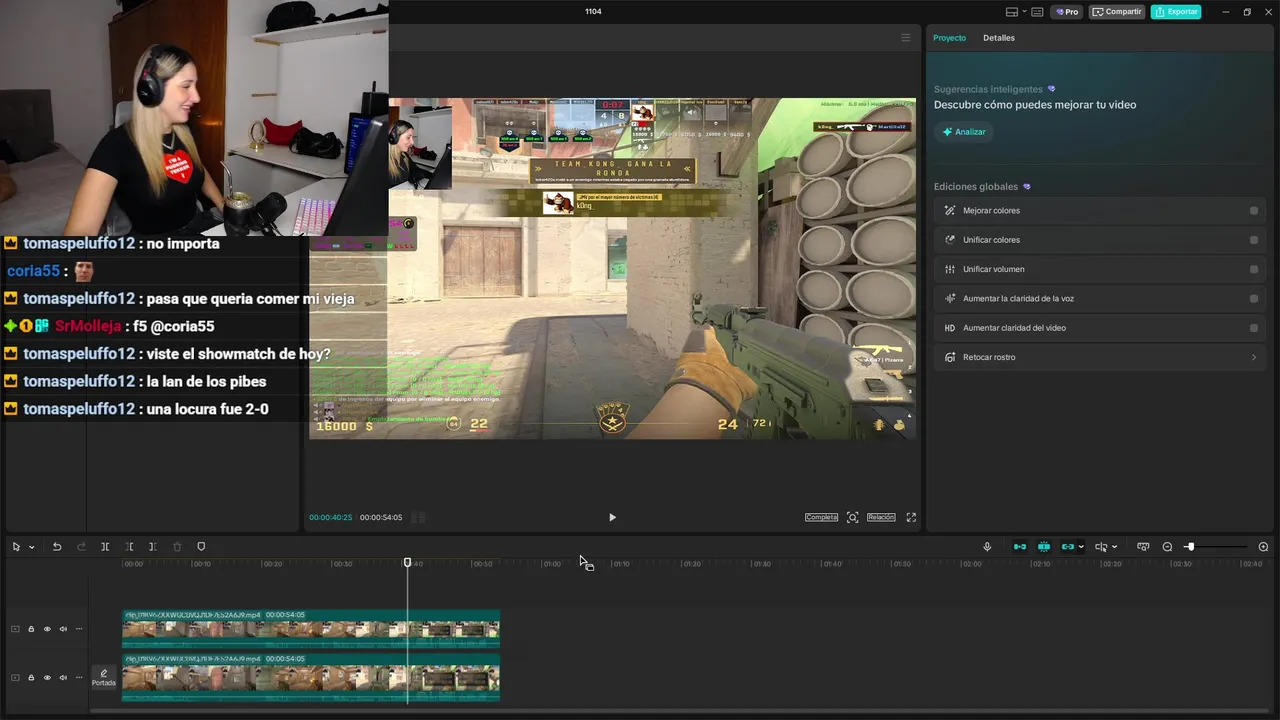Viewport: 1280px width, 720px height.
Task: Click the HD video clarity icon
Action: 950,328
